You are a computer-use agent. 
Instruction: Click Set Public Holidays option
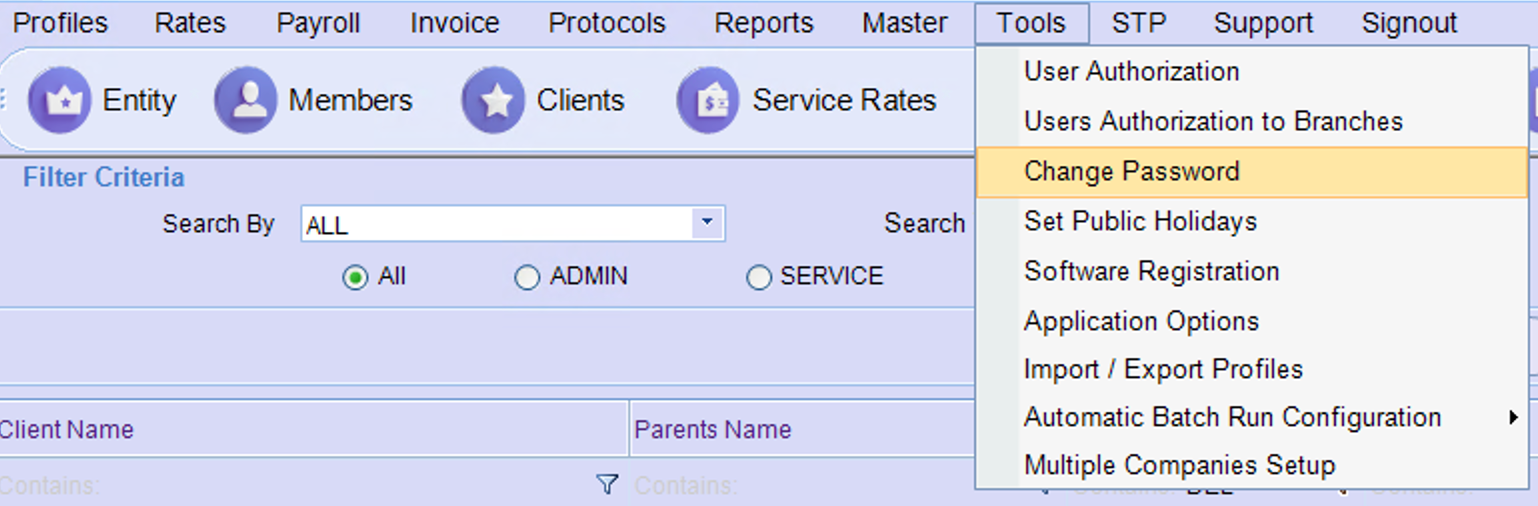pyautogui.click(x=1140, y=221)
